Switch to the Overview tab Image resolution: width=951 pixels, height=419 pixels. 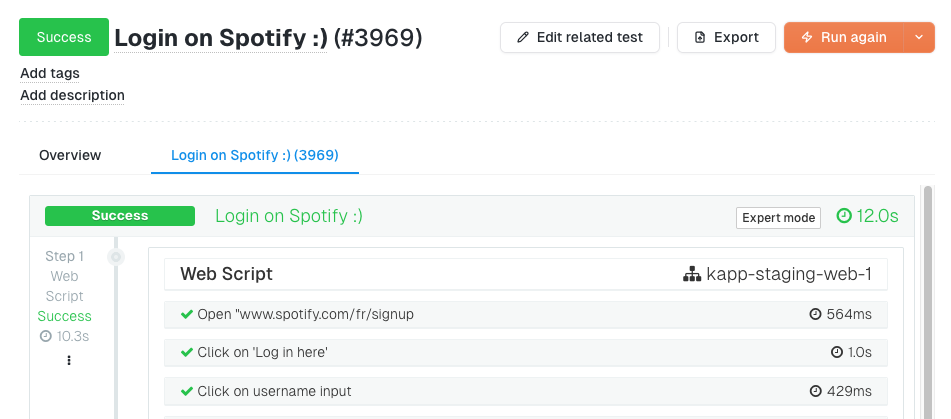[70, 155]
